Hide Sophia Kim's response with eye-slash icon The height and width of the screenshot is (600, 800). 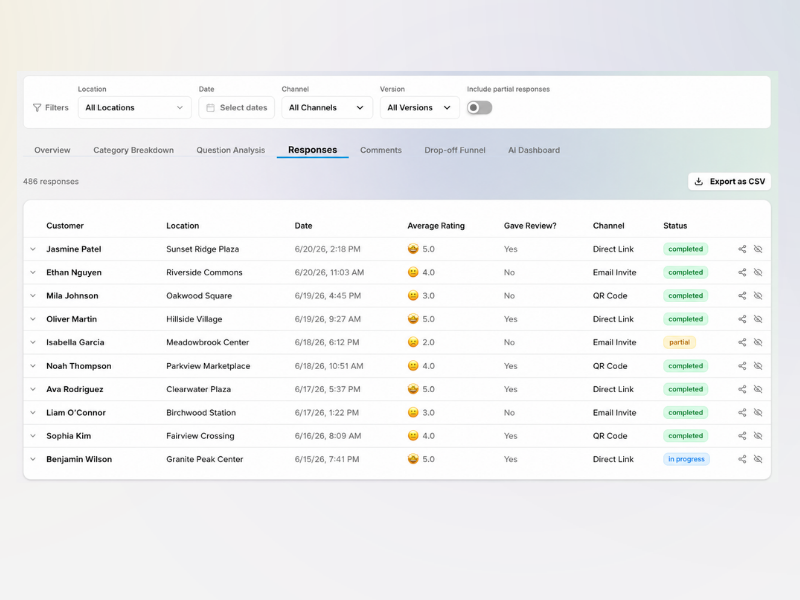pos(758,436)
